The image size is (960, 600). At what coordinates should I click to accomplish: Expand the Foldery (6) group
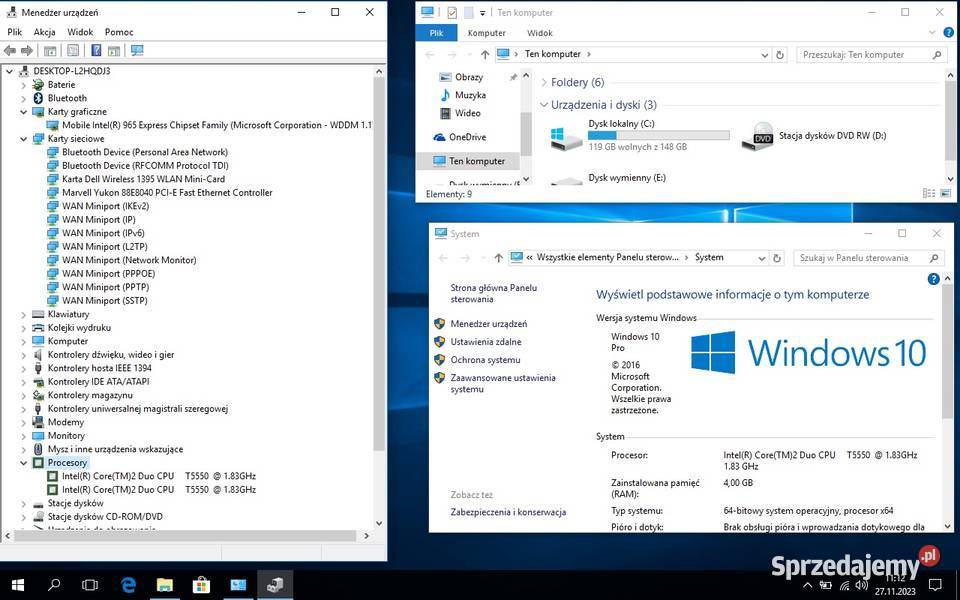click(x=544, y=82)
